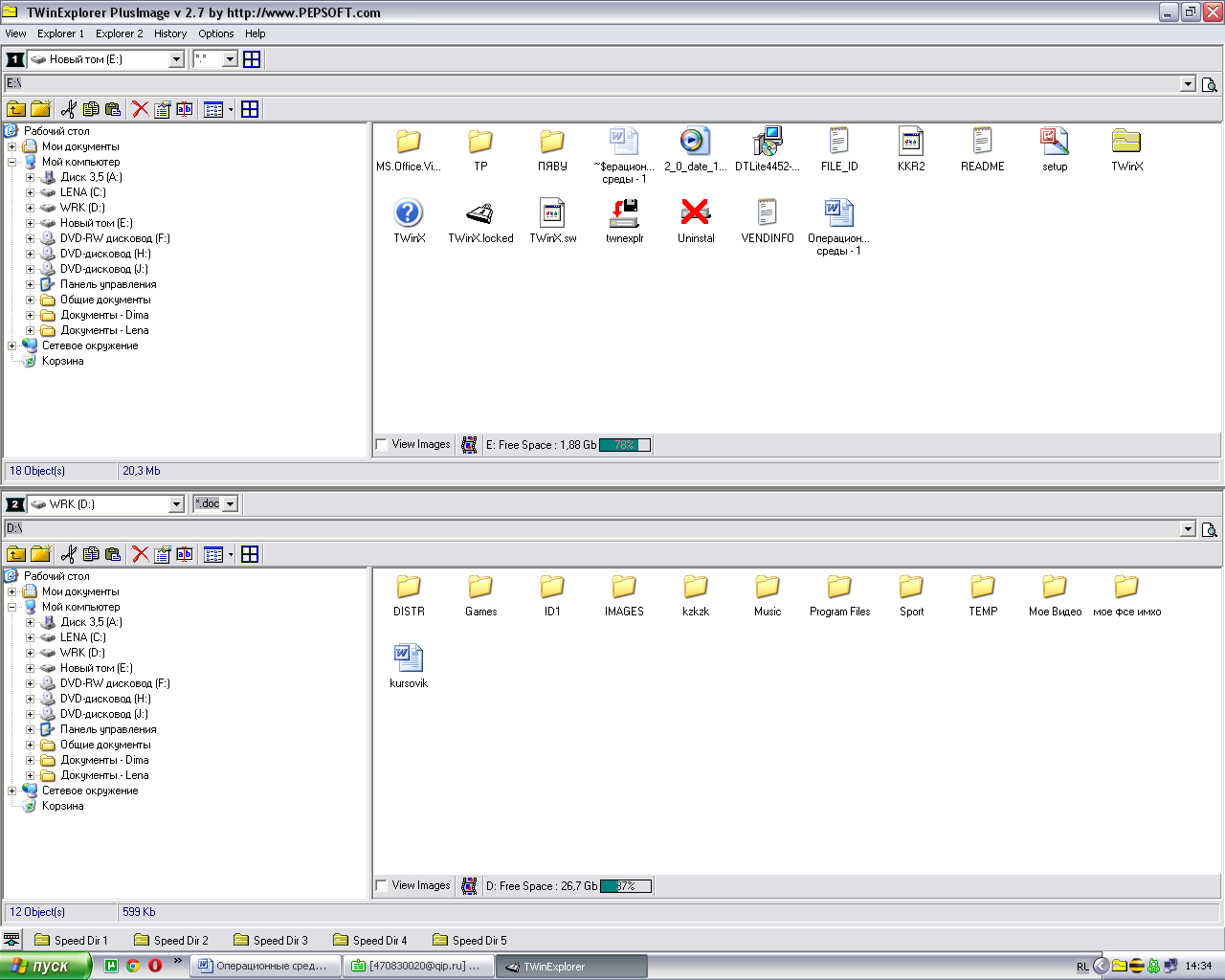Click the Rename (ab) icon in Explorer 1
This screenshot has width=1225, height=980.
(185, 109)
